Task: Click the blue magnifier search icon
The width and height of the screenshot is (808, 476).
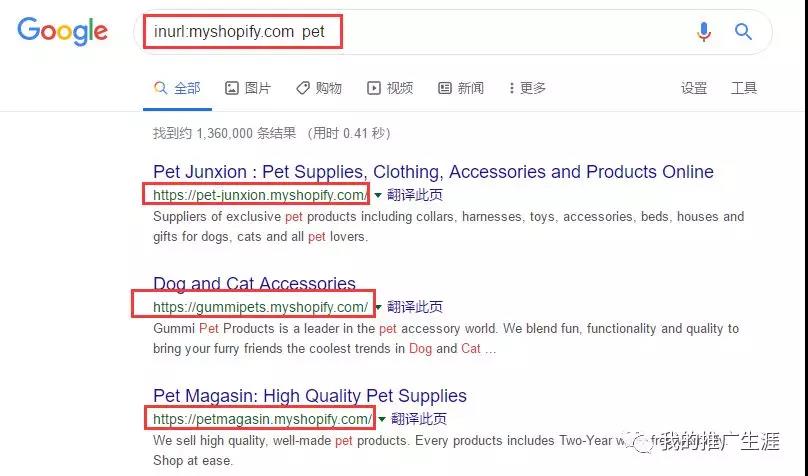Action: [743, 31]
